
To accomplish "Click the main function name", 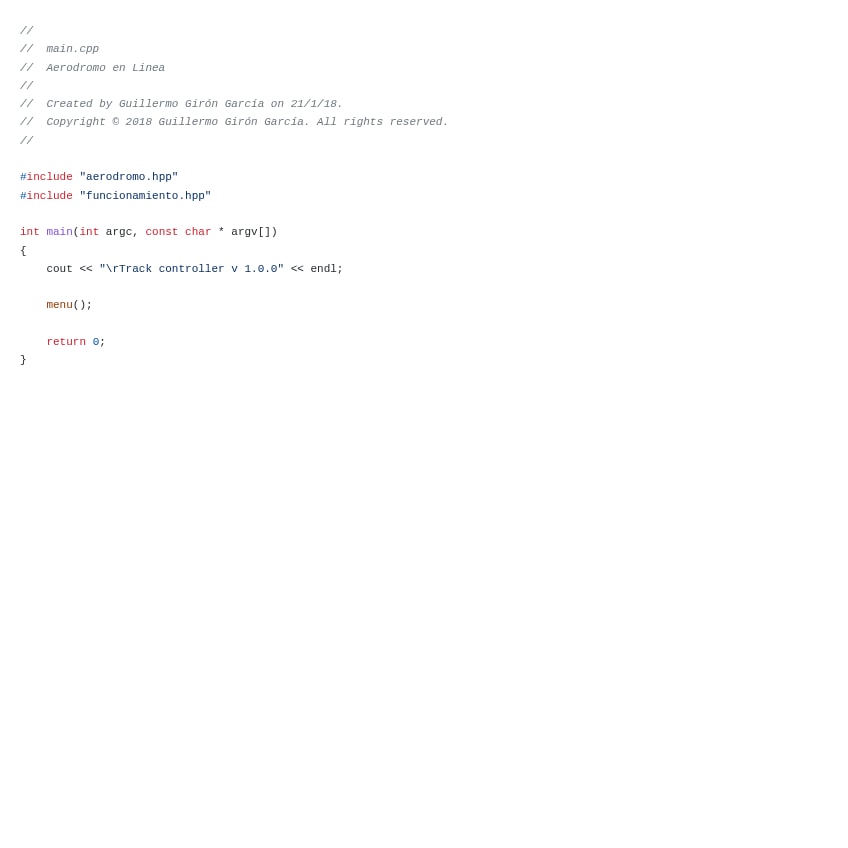I will click(59, 232).
